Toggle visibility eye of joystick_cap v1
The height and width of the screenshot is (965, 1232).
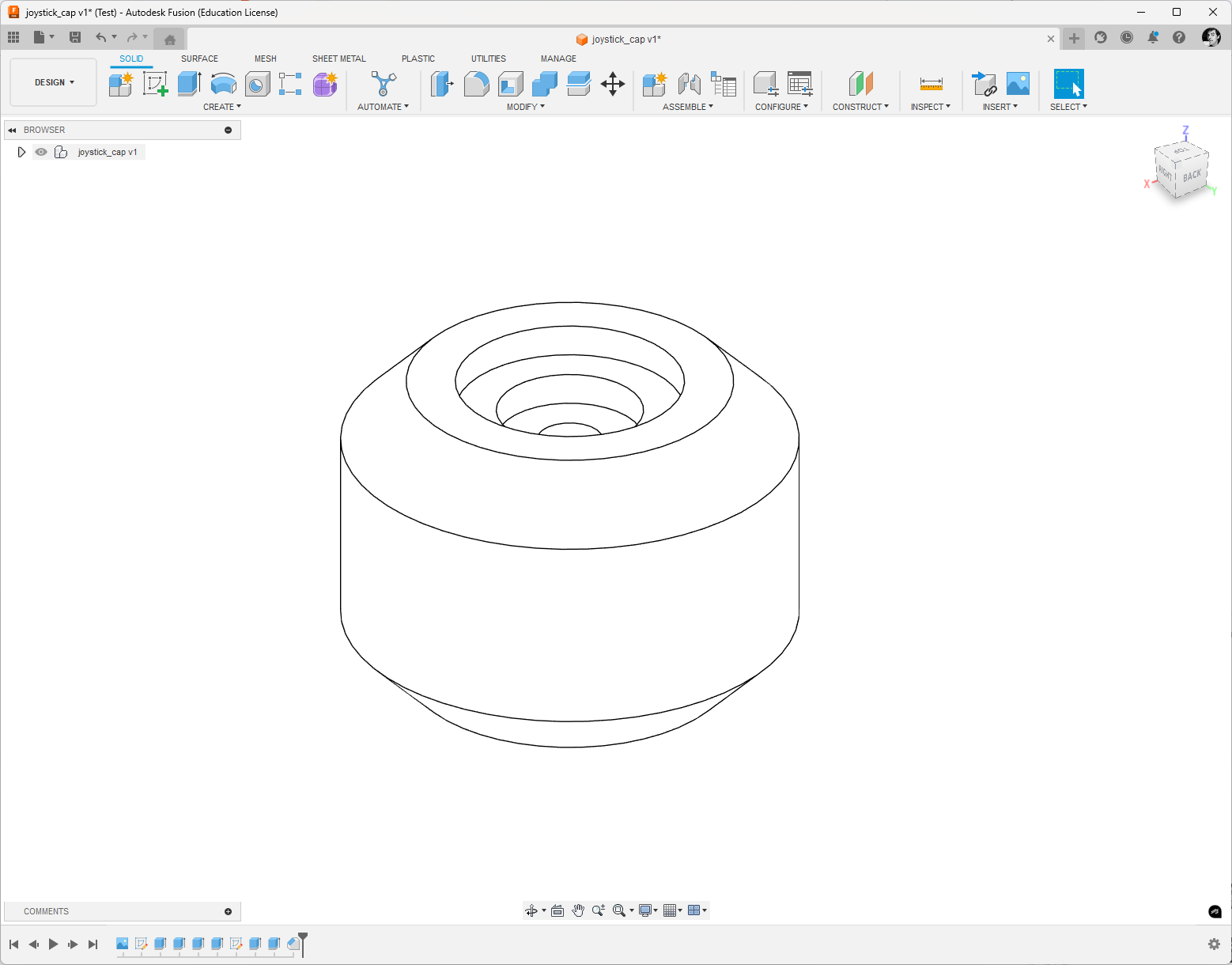(x=41, y=152)
